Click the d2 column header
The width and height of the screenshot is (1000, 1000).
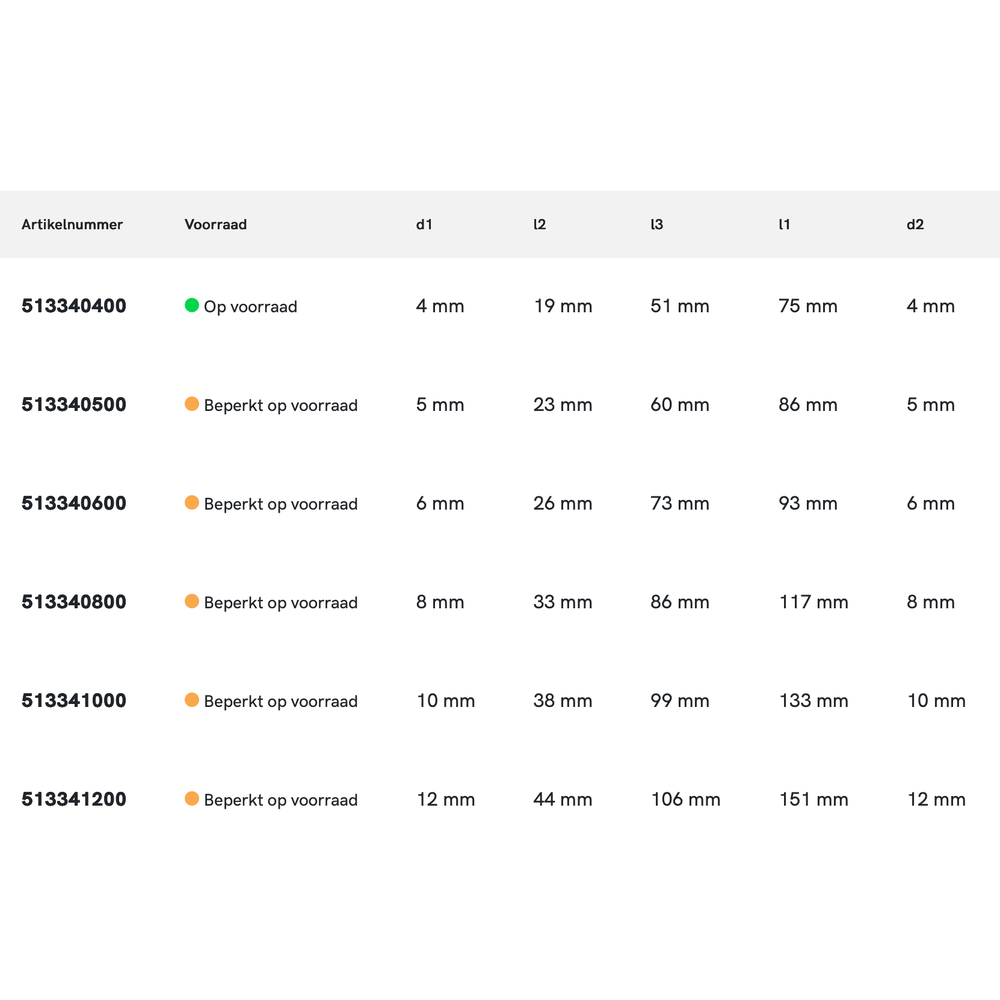coord(915,225)
